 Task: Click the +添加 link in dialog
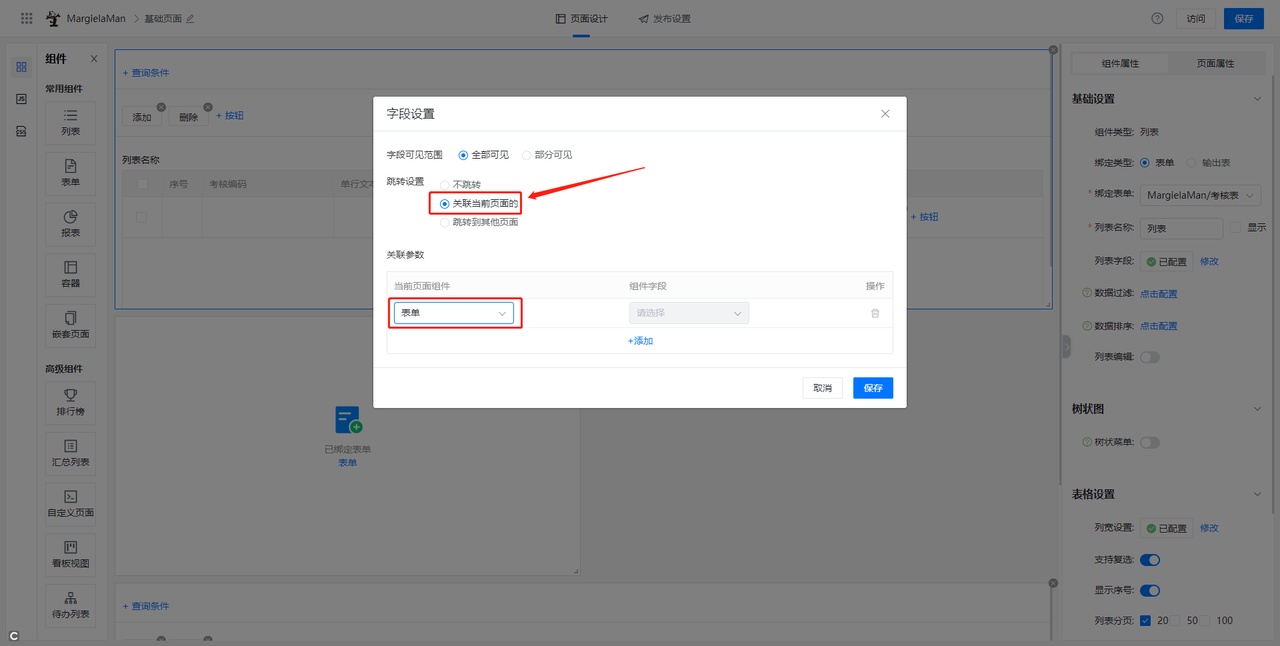pyautogui.click(x=640, y=341)
